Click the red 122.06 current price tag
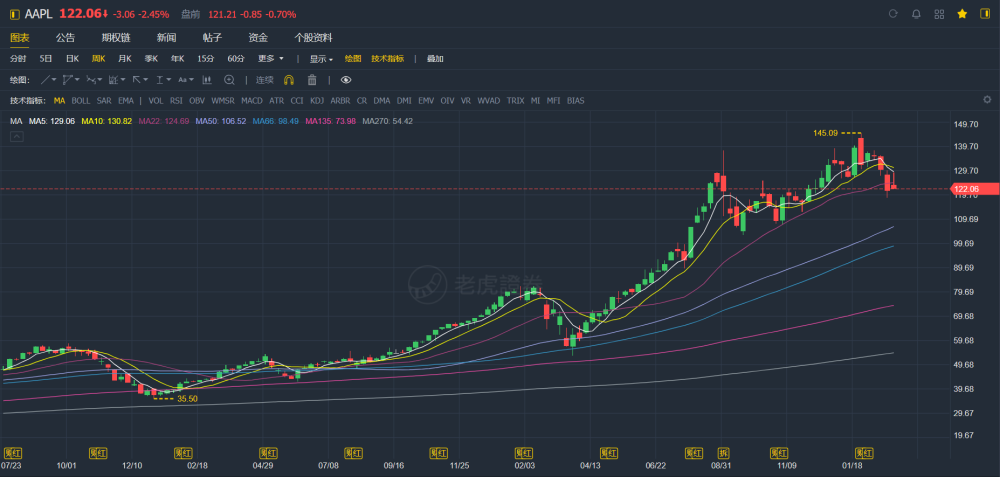The width and height of the screenshot is (1000, 477). [x=975, y=188]
